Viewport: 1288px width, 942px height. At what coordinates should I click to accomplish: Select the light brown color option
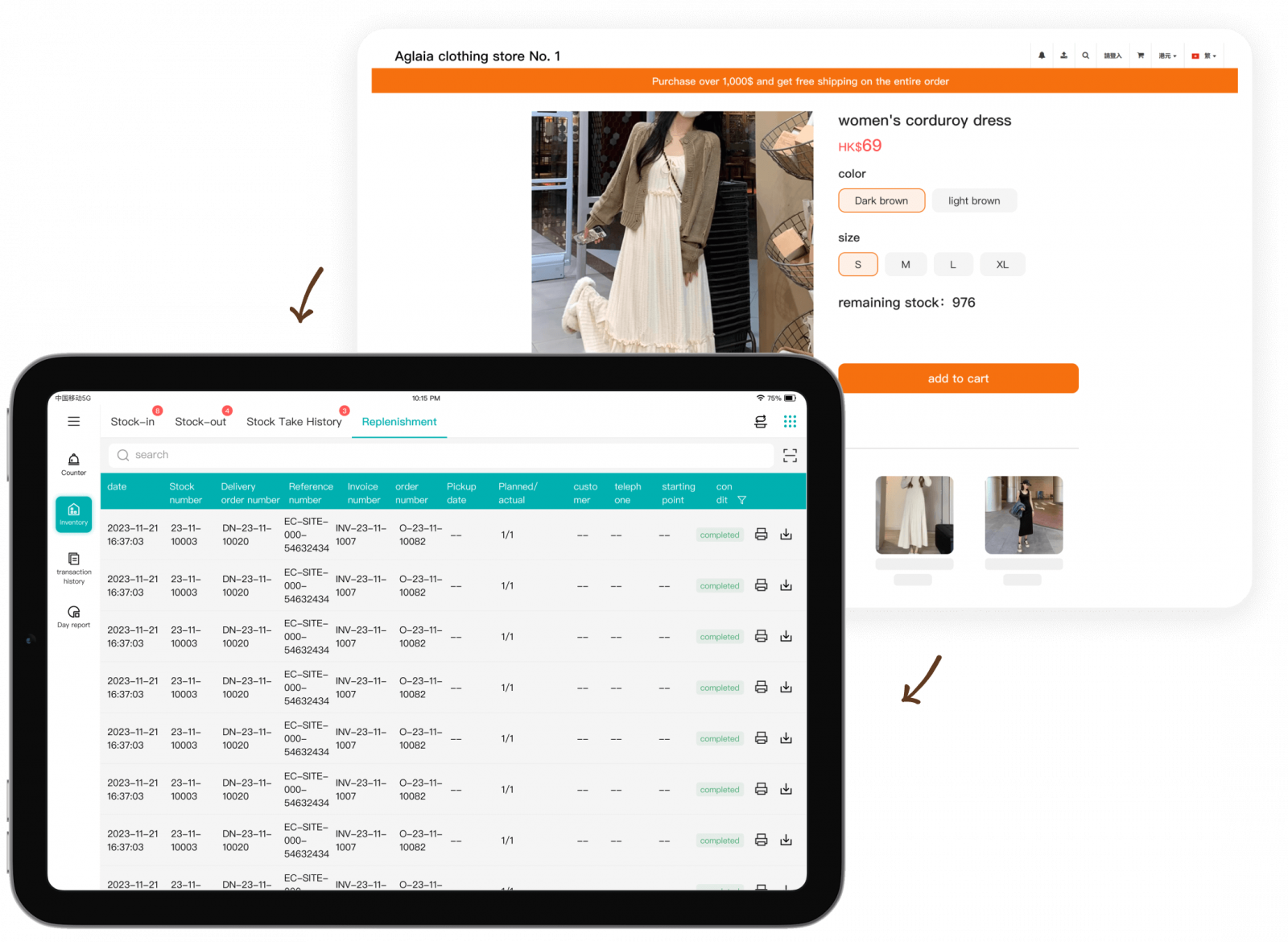pos(973,200)
